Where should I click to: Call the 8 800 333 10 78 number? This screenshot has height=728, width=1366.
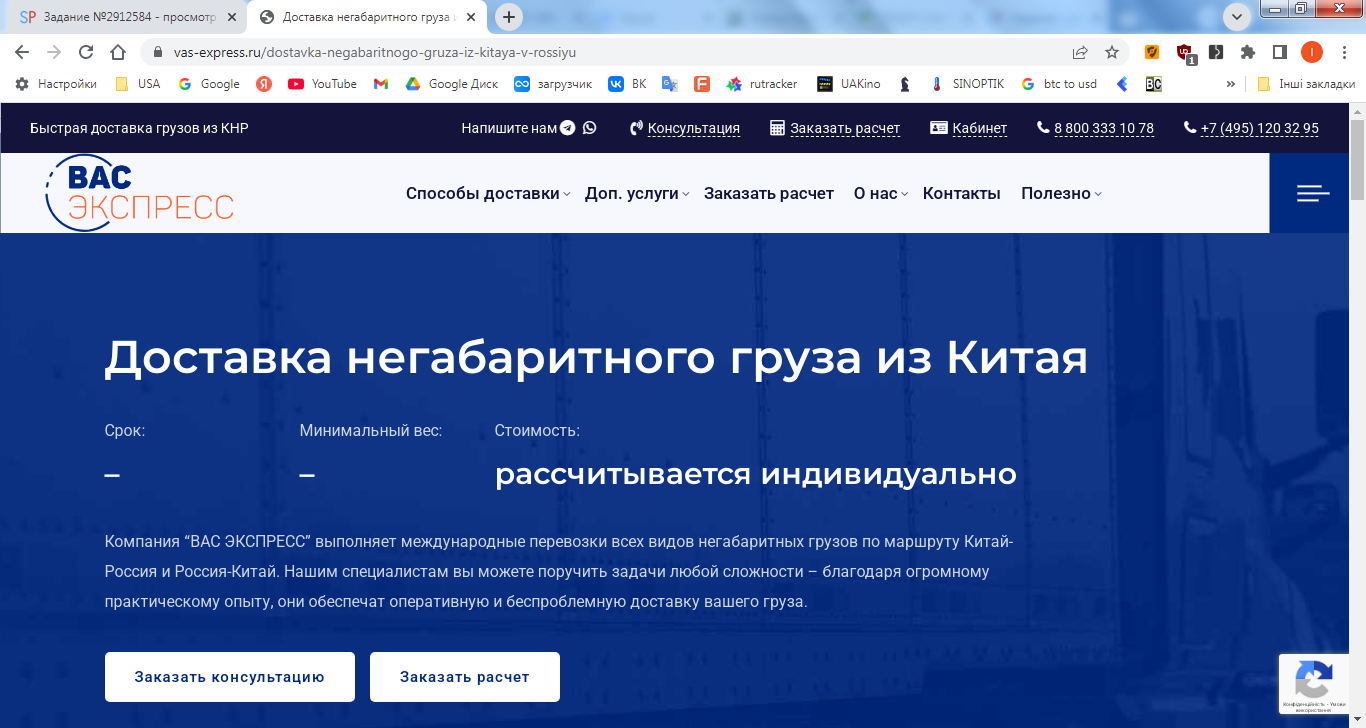[1096, 128]
